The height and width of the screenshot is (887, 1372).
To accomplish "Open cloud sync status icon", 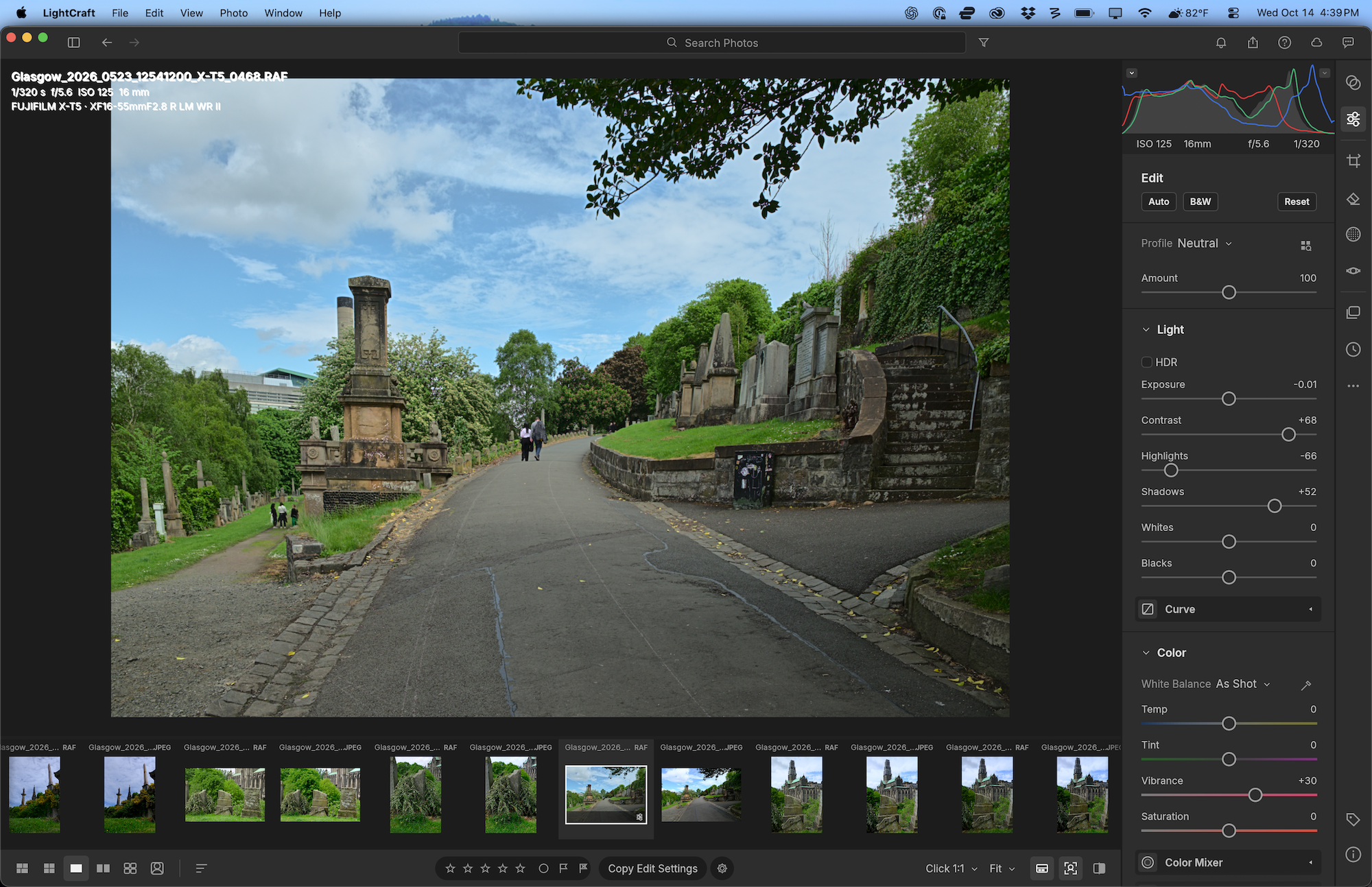I will tap(1316, 43).
